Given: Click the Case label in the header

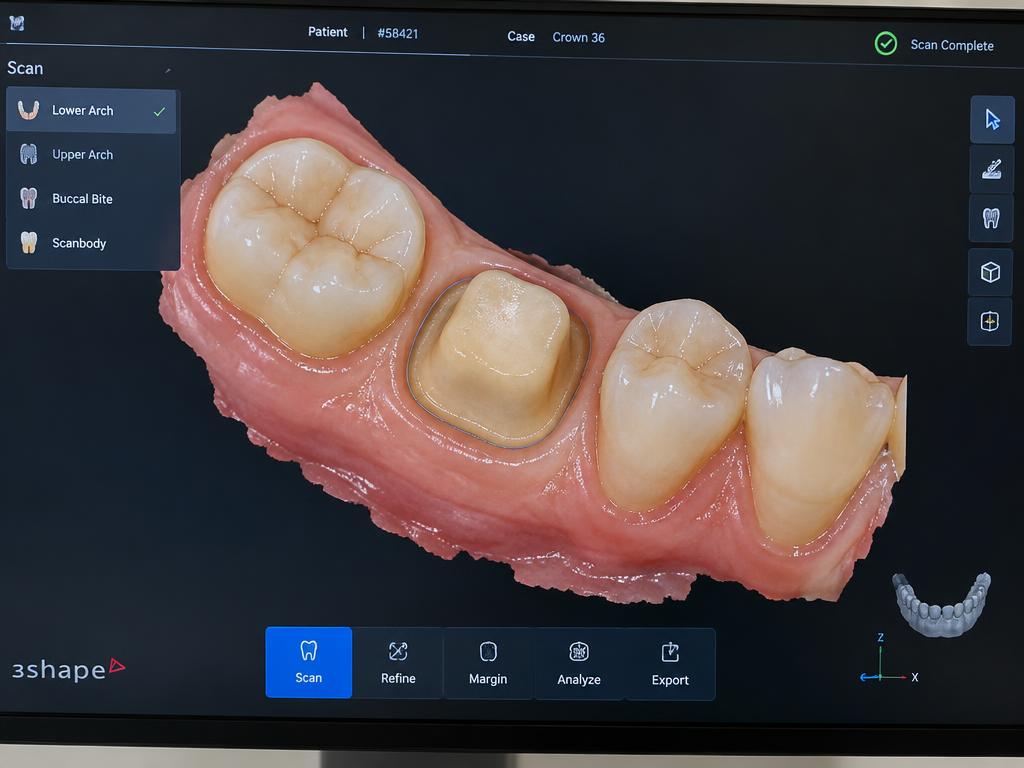Looking at the screenshot, I should (521, 37).
